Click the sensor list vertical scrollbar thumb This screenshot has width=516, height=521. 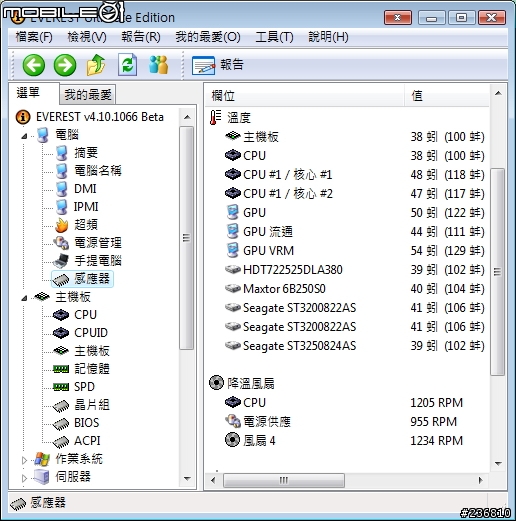click(x=498, y=272)
